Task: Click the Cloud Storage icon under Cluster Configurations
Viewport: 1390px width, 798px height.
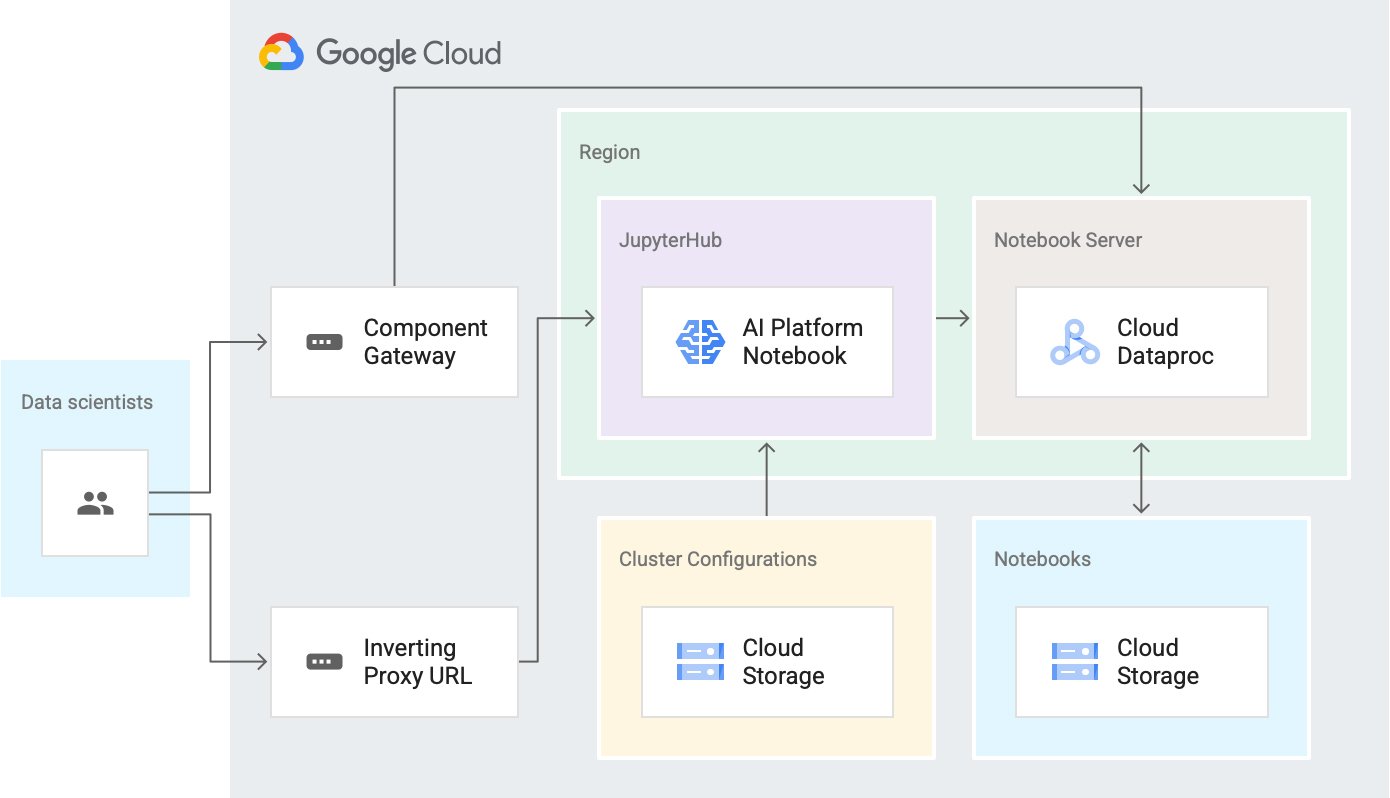Action: click(700, 661)
